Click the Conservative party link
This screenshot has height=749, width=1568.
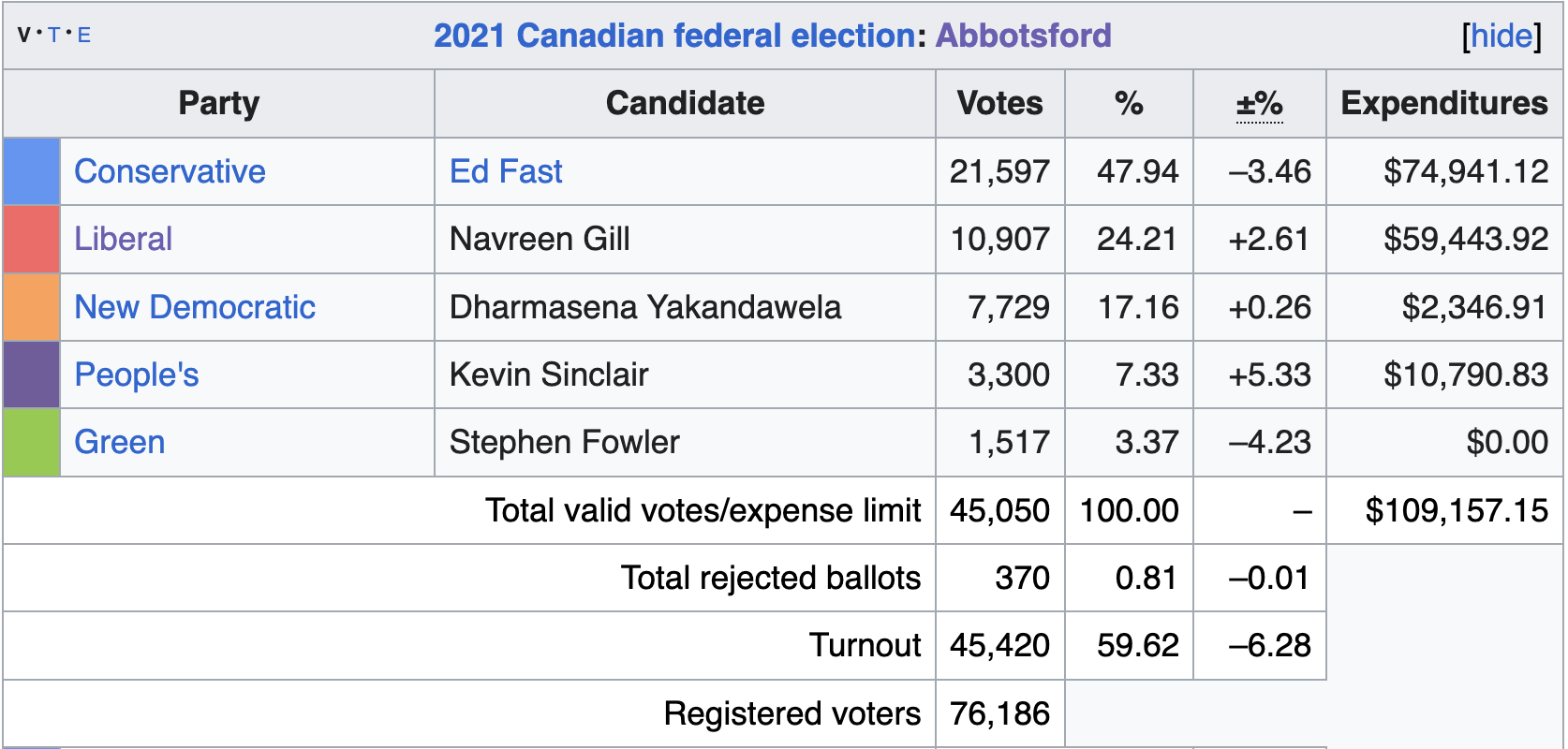point(170,171)
